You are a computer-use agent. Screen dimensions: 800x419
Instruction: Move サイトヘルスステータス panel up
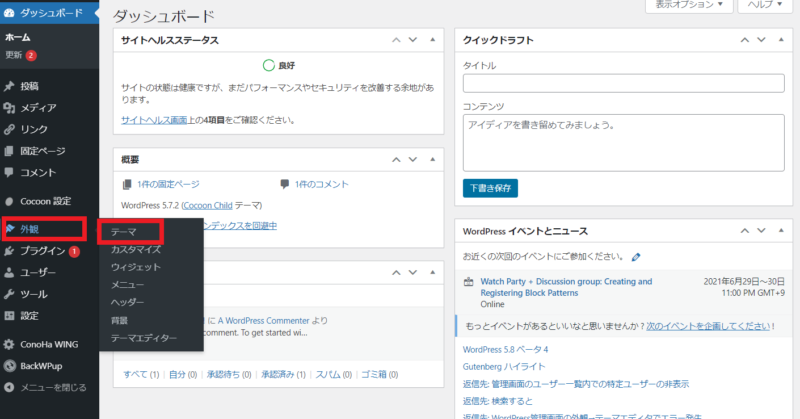pyautogui.click(x=396, y=40)
